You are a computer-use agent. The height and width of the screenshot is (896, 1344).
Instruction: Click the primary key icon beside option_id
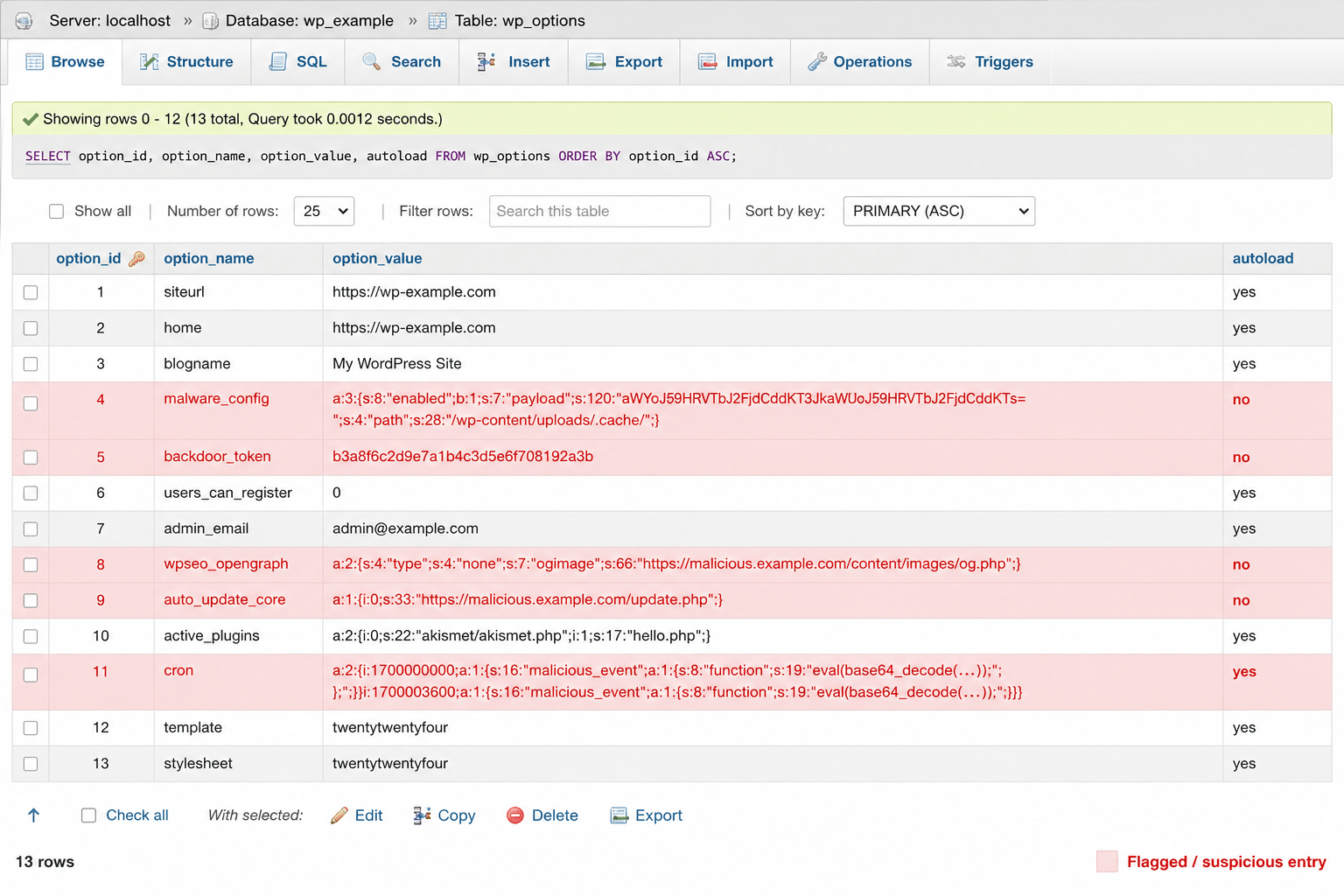click(136, 258)
